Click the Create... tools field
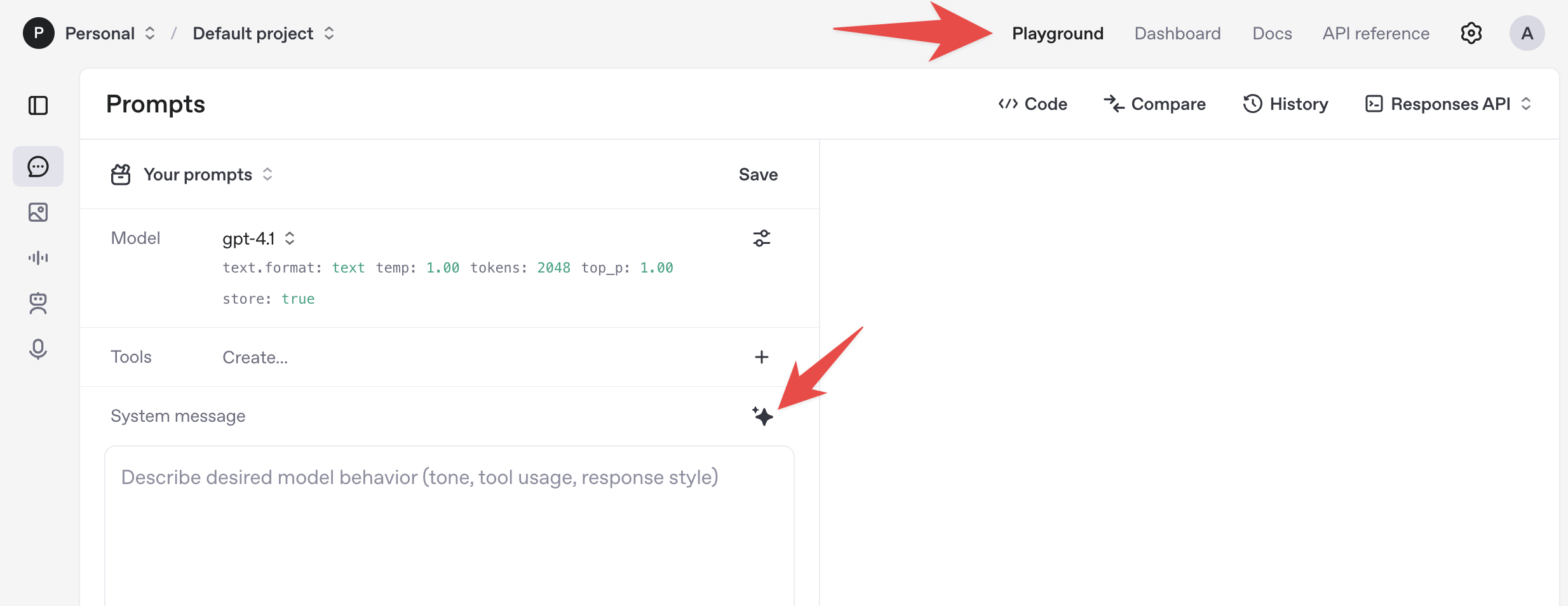Image resolution: width=1568 pixels, height=606 pixels. 255,357
